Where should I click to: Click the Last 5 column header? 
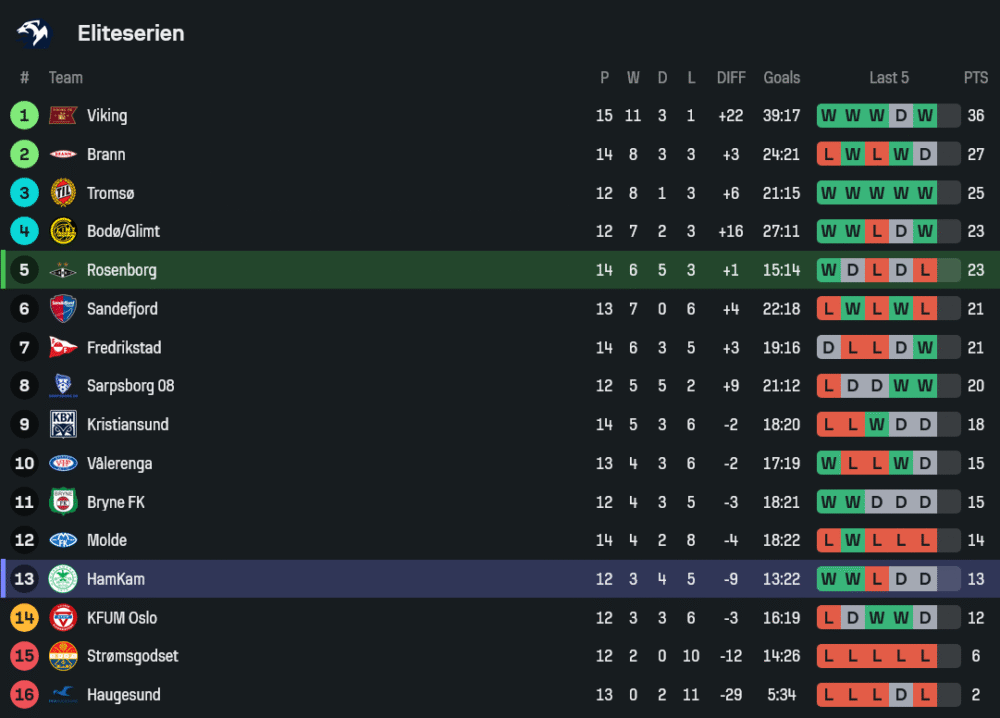point(889,78)
